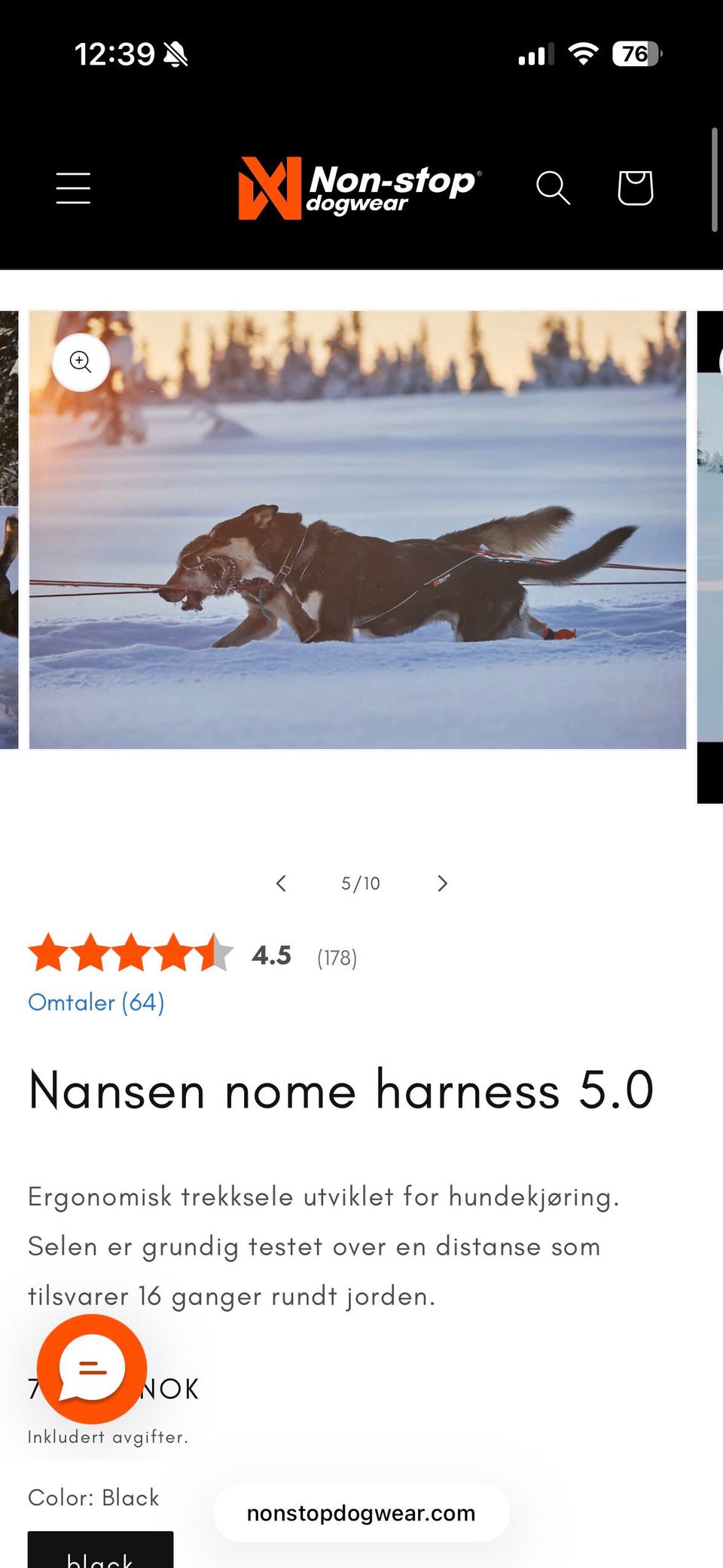723x1568 pixels.
Task: Open the orange chat support bubble
Action: pyautogui.click(x=92, y=1368)
